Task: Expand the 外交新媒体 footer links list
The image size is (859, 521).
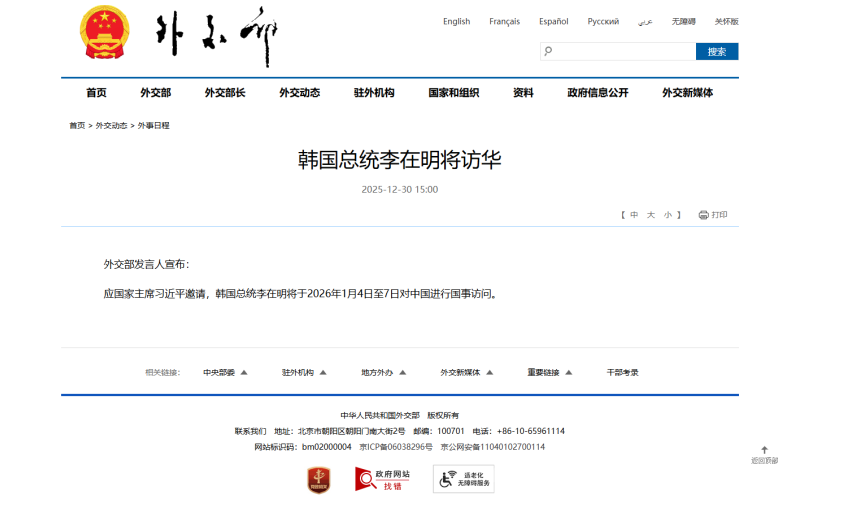Action: [467, 373]
